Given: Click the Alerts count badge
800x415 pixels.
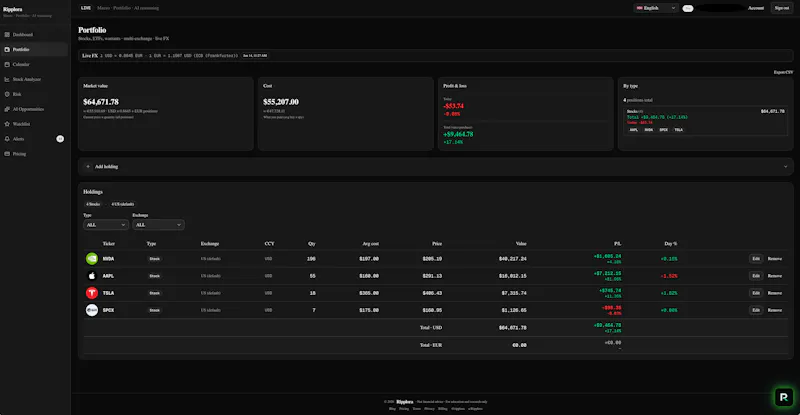Looking at the screenshot, I should tap(60, 138).
